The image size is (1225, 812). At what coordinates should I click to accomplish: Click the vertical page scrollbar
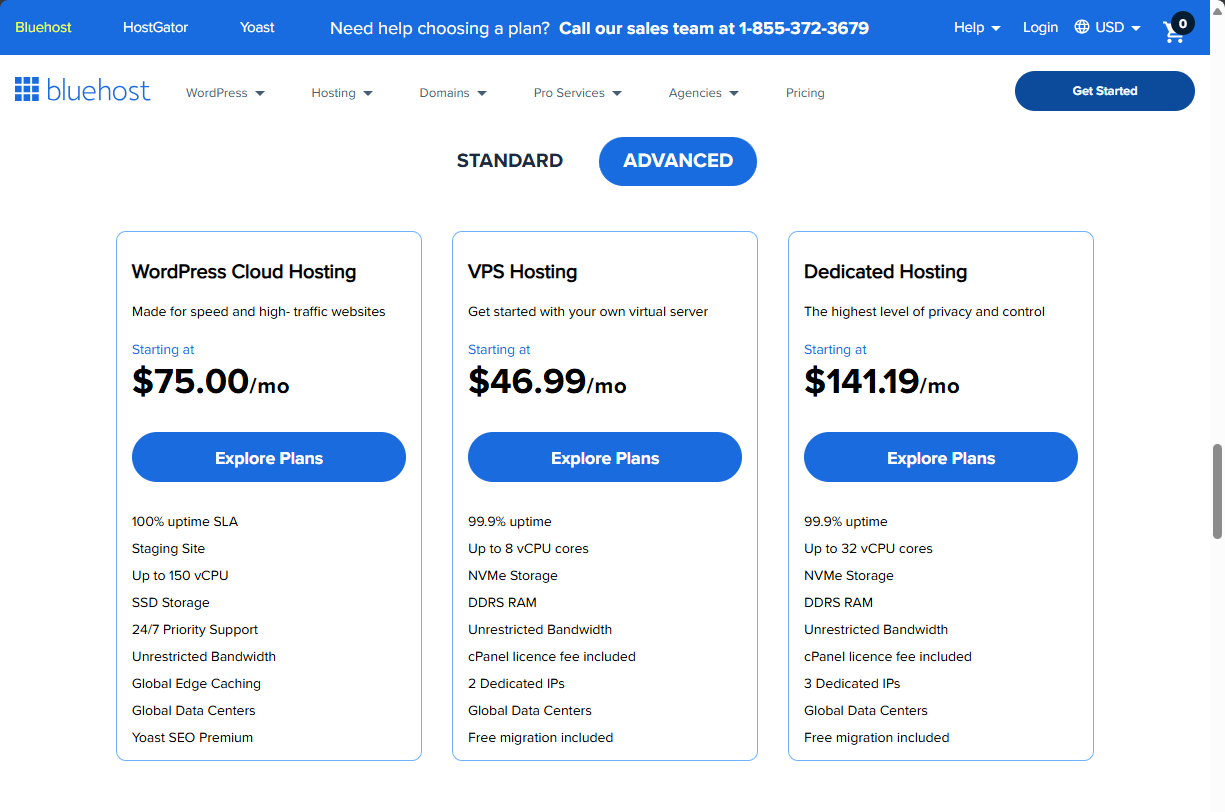[1218, 470]
